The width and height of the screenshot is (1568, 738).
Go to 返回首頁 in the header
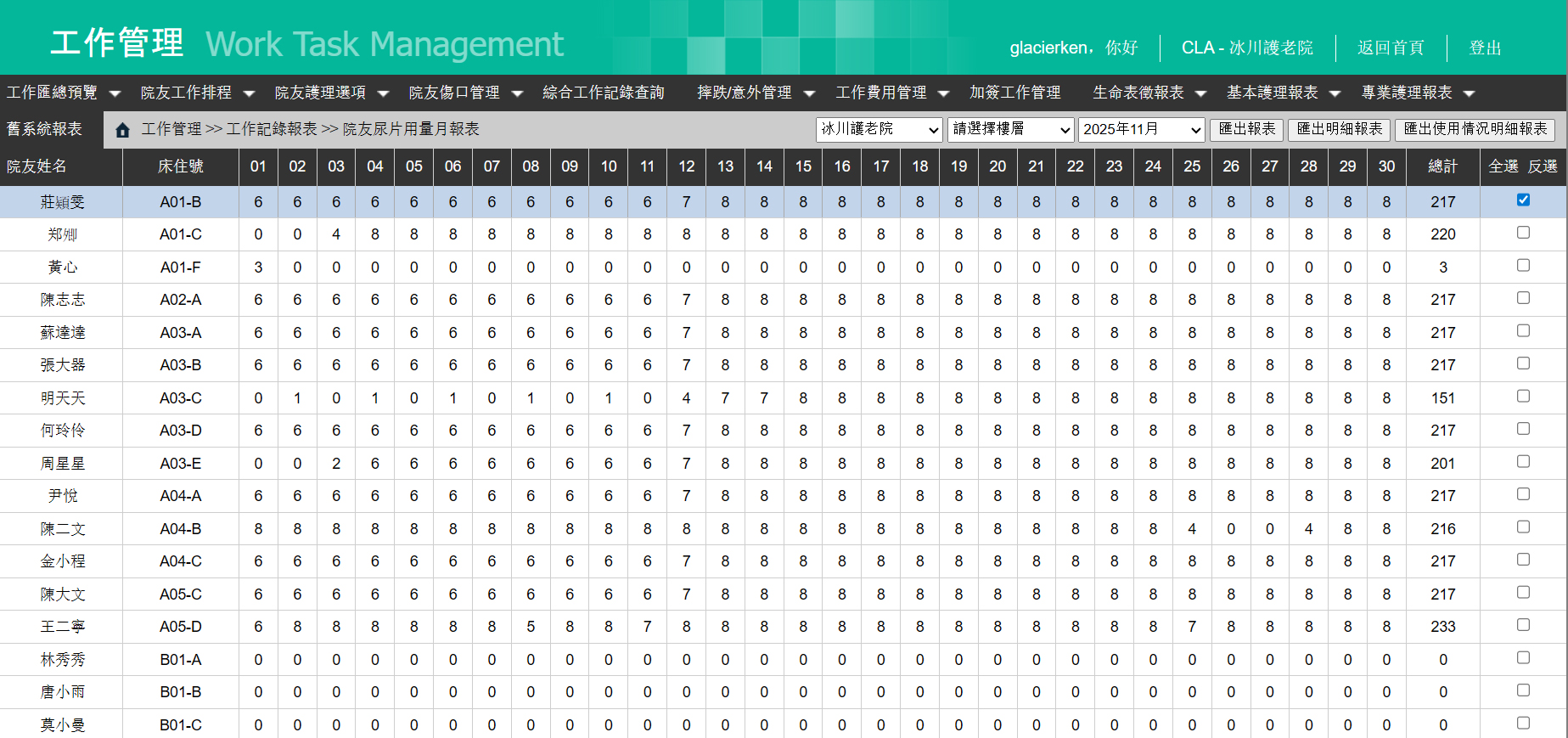pyautogui.click(x=1390, y=48)
